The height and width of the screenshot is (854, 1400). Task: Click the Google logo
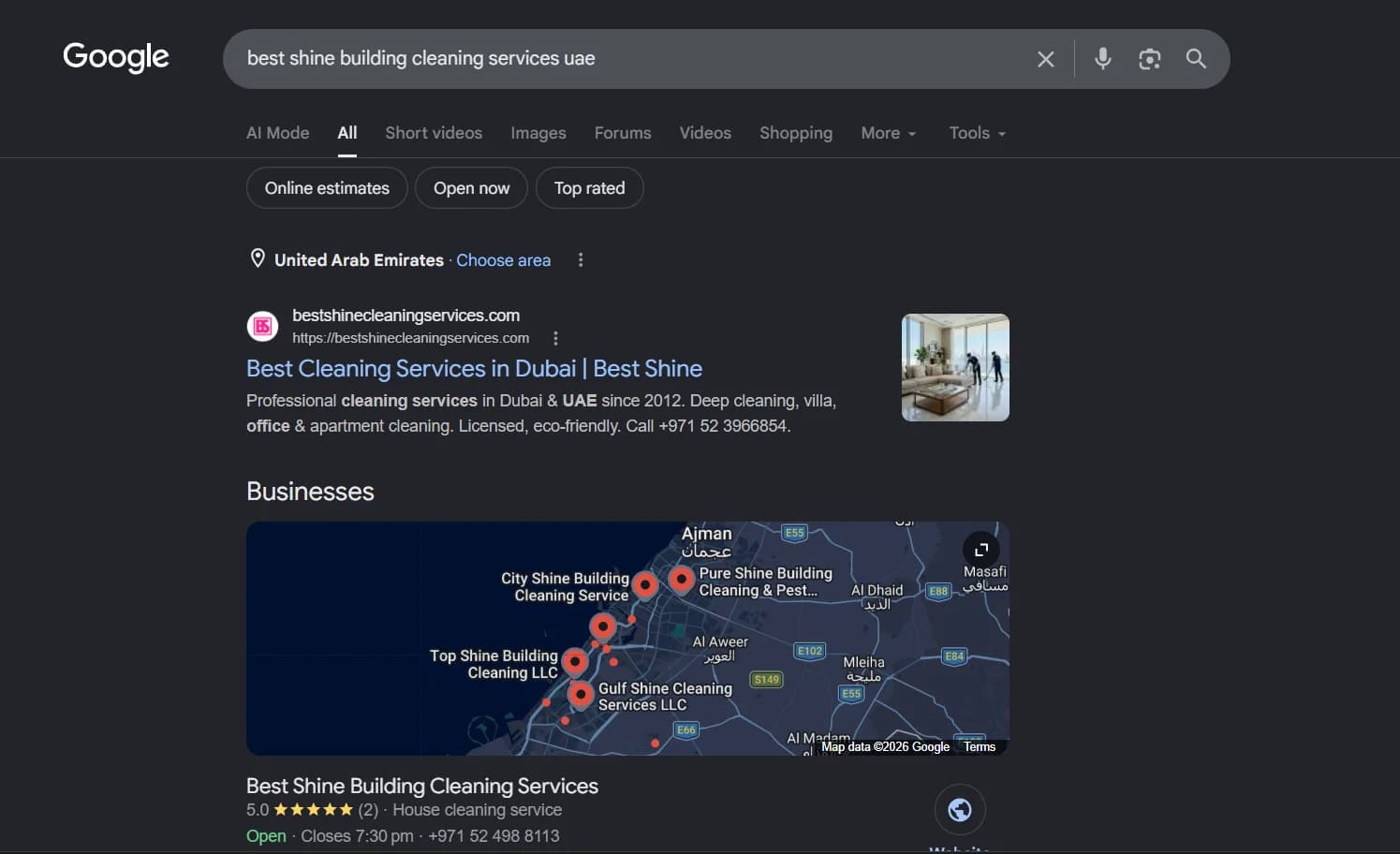(x=115, y=57)
